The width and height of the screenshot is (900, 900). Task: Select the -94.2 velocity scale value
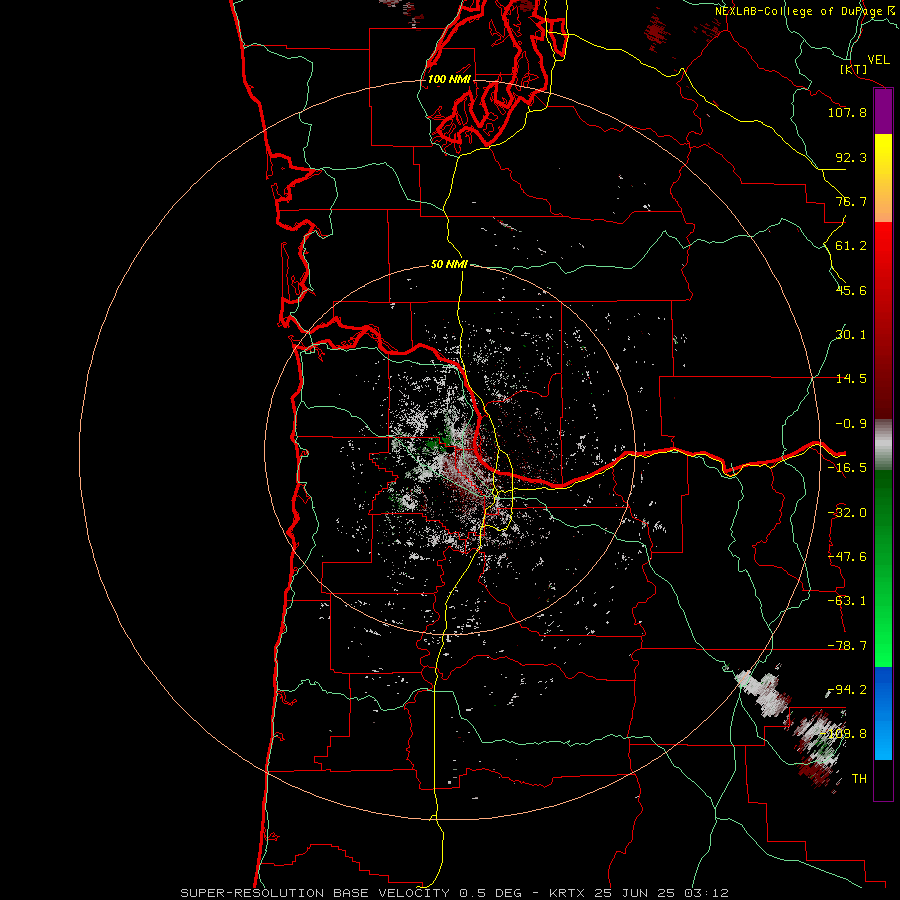(847, 690)
